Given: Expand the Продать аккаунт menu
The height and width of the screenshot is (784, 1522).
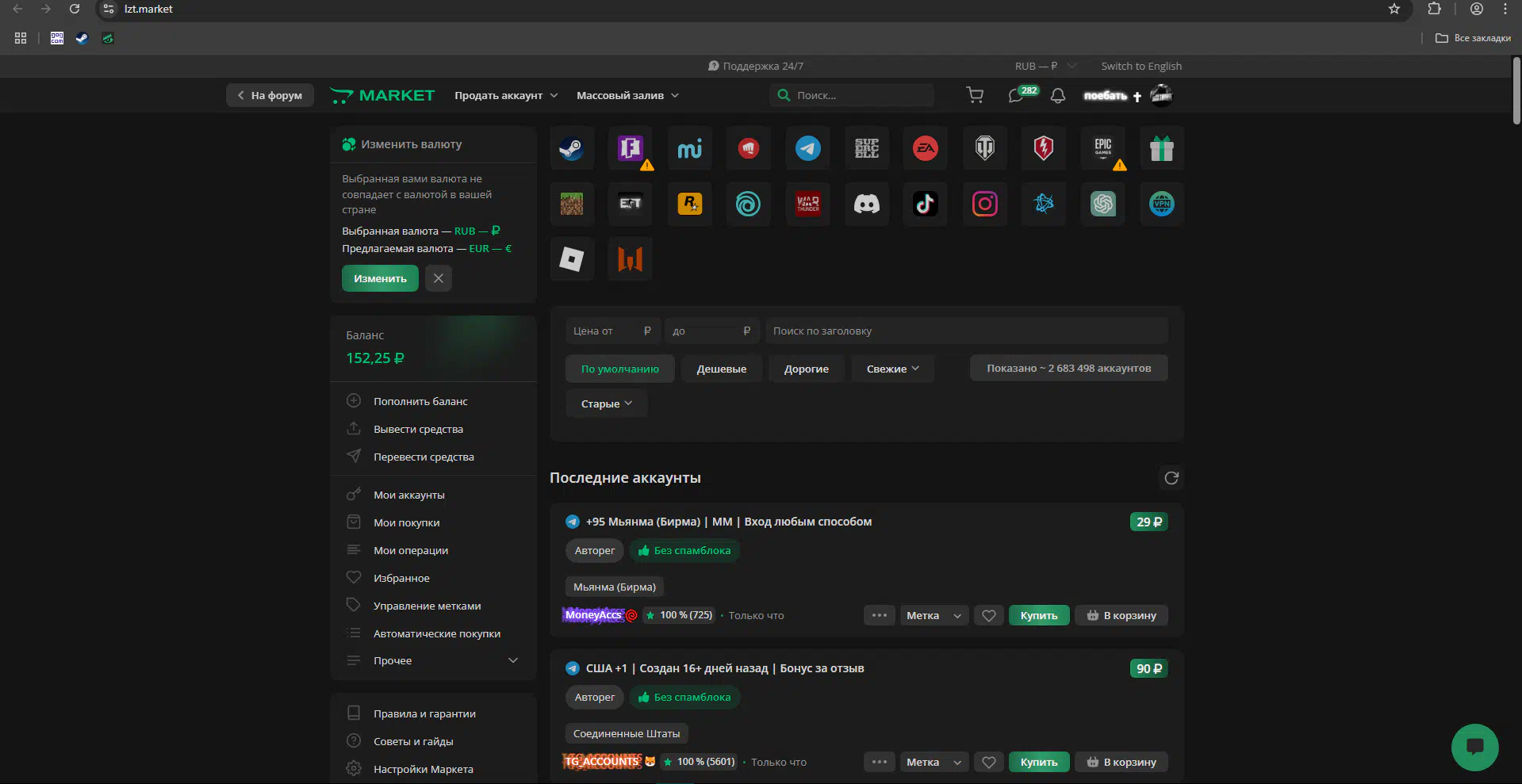Looking at the screenshot, I should pyautogui.click(x=506, y=95).
